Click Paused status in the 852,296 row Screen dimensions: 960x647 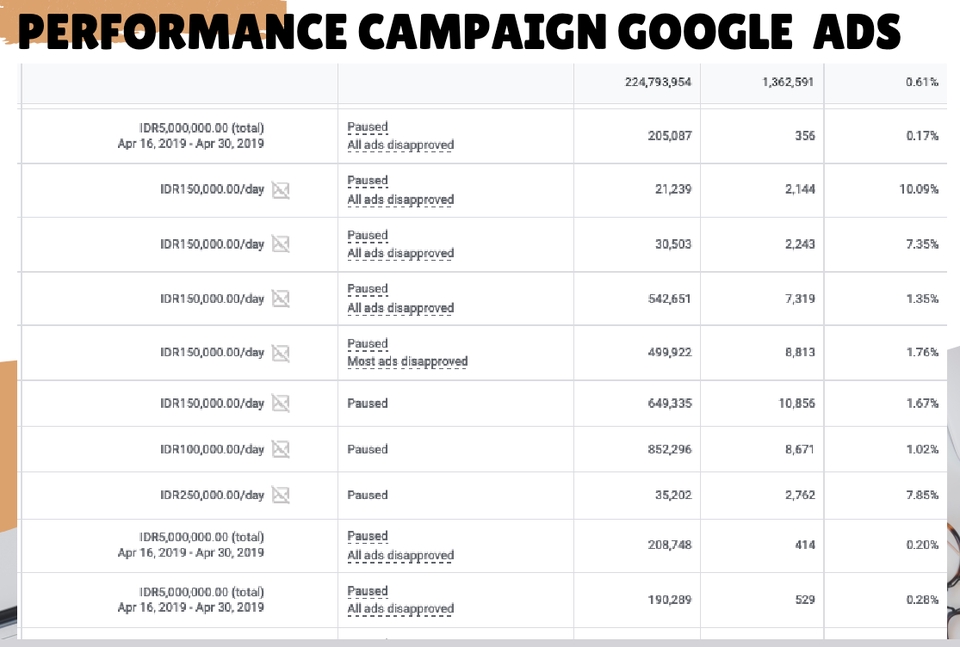click(367, 449)
